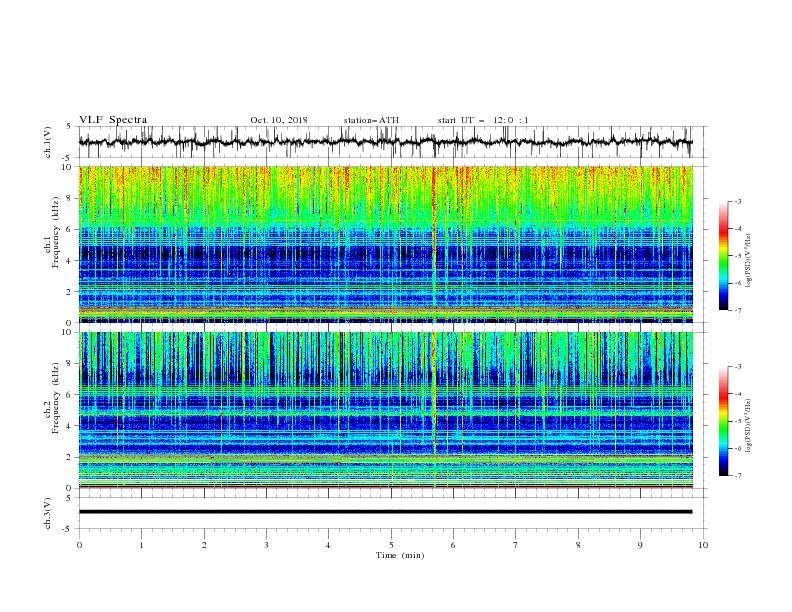The image size is (792, 612).
Task: Click time axis tick label "2"
Action: (x=204, y=545)
